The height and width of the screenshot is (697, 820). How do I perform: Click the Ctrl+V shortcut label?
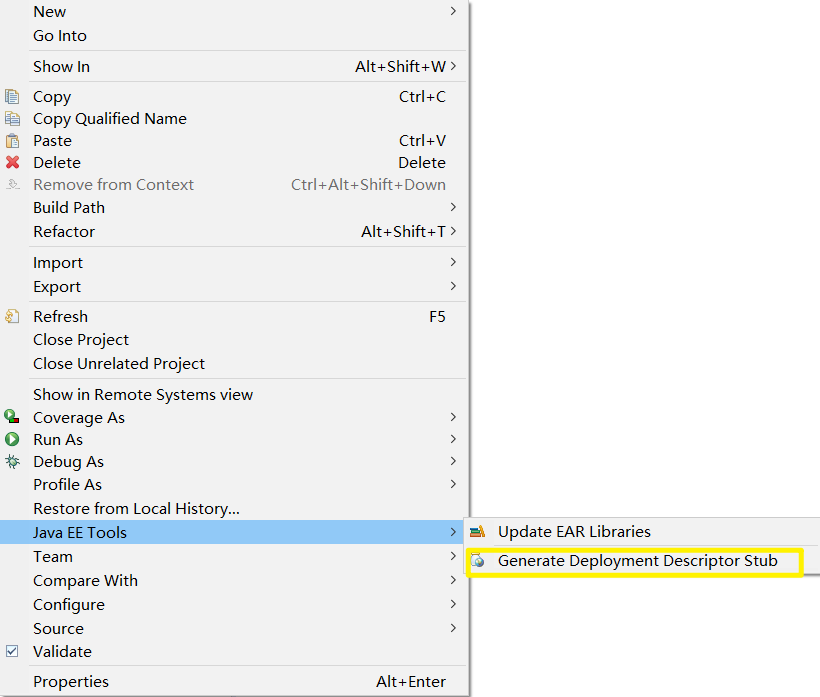point(422,141)
